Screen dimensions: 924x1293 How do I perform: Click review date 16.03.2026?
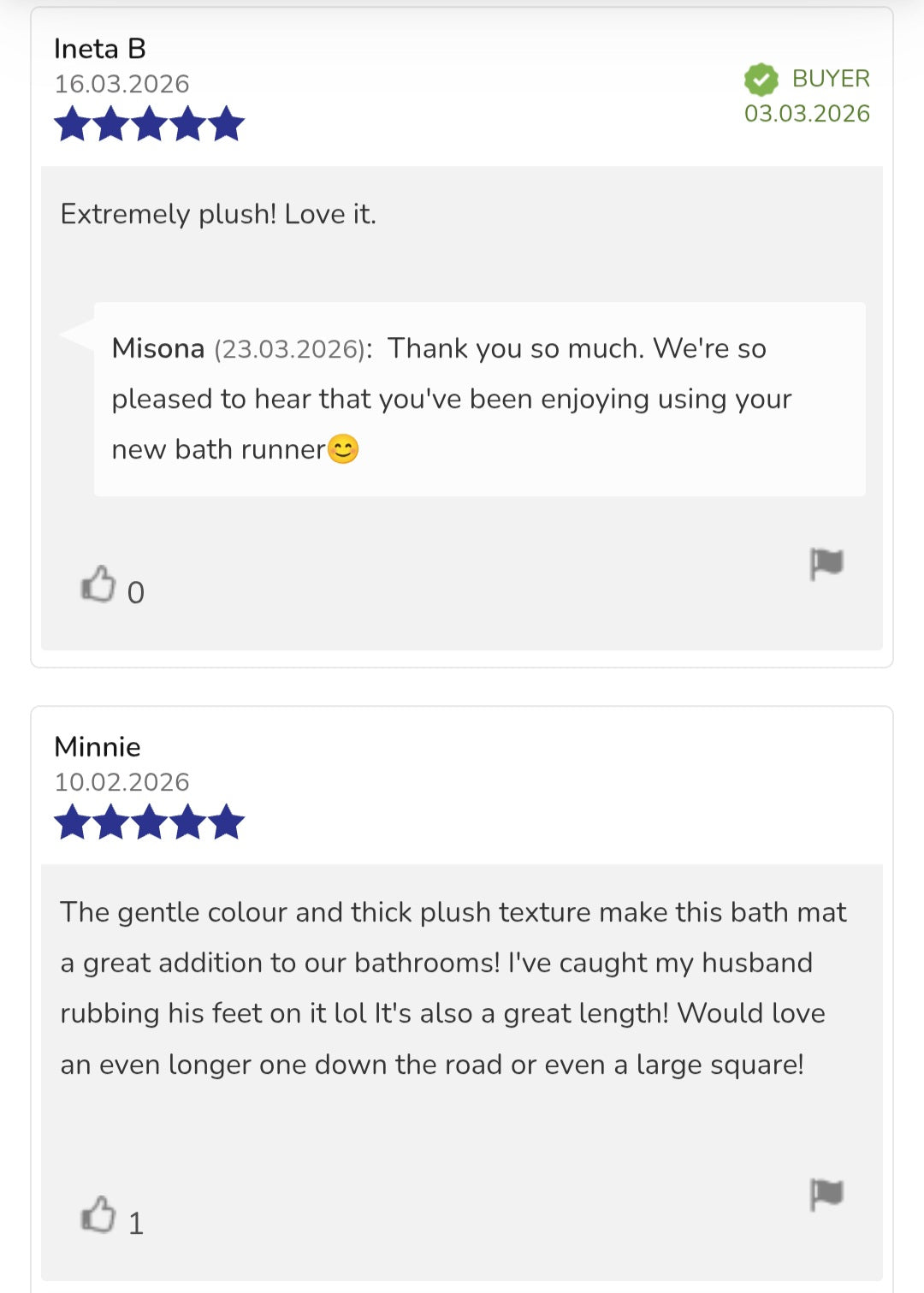tap(122, 84)
